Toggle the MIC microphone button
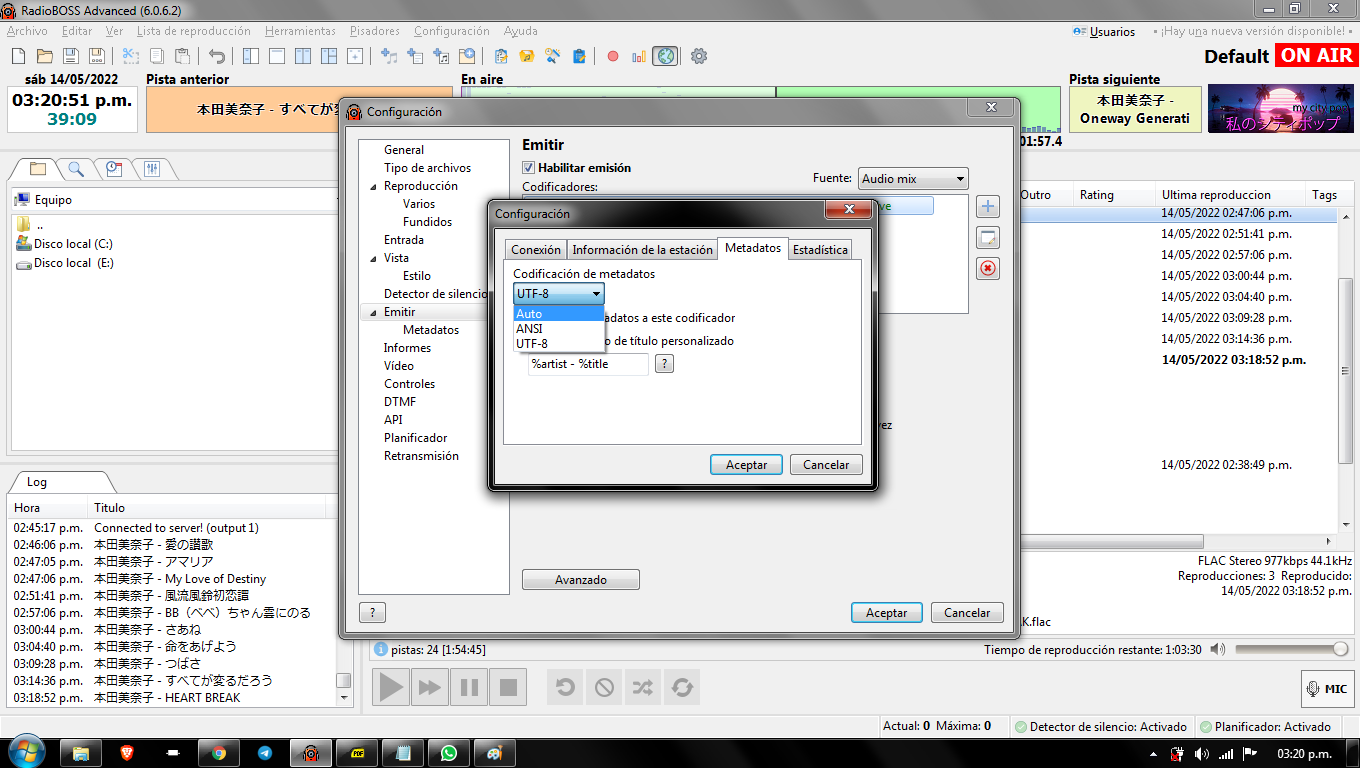 click(1327, 688)
